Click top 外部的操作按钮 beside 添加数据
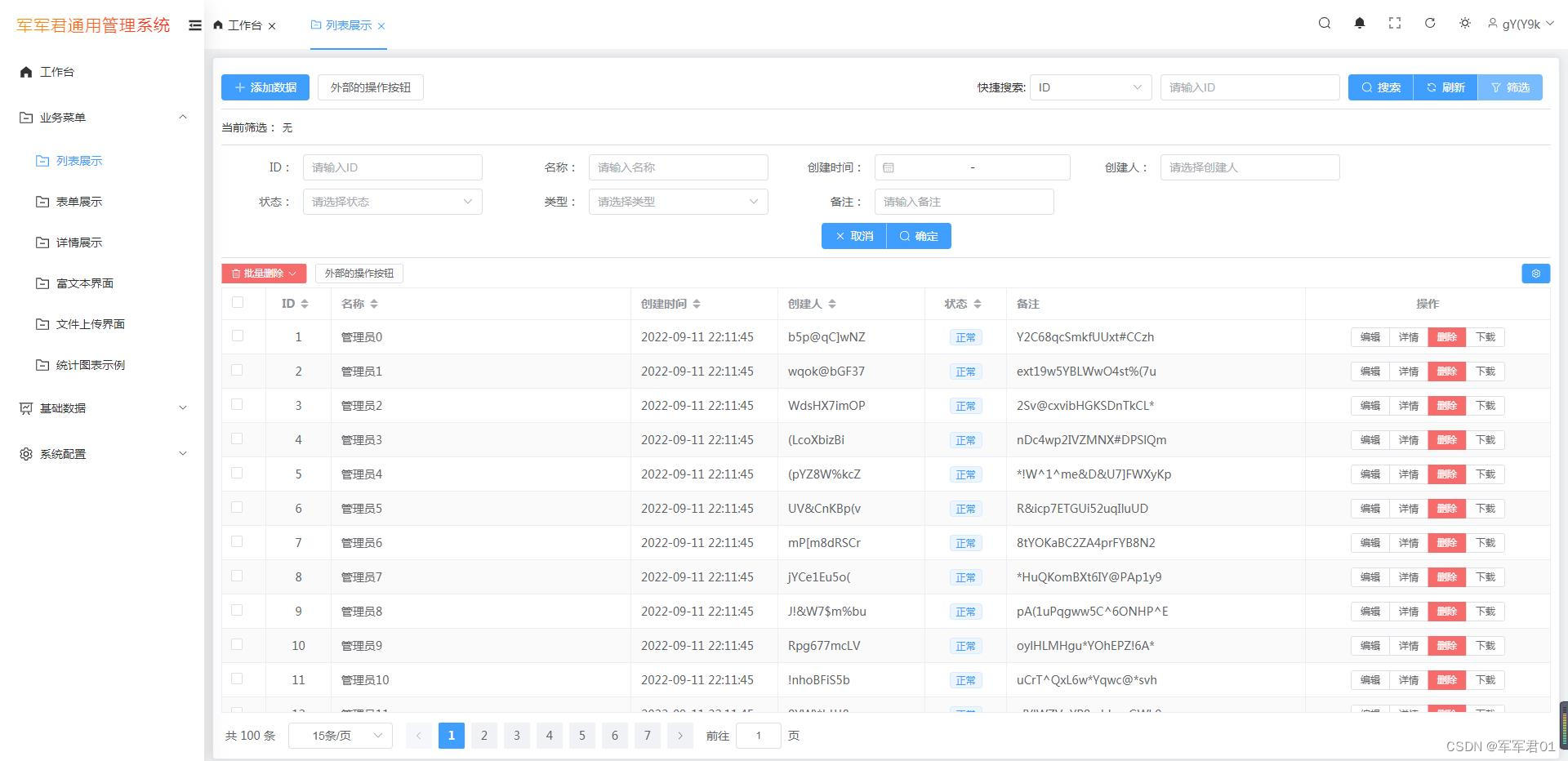 click(x=371, y=87)
